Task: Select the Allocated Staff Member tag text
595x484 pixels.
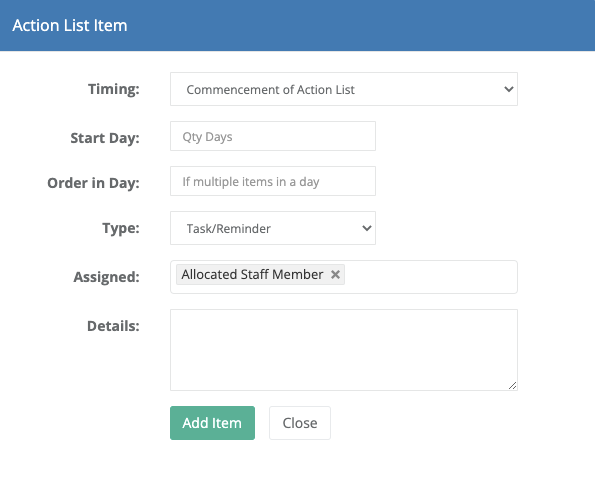Action: coord(252,274)
